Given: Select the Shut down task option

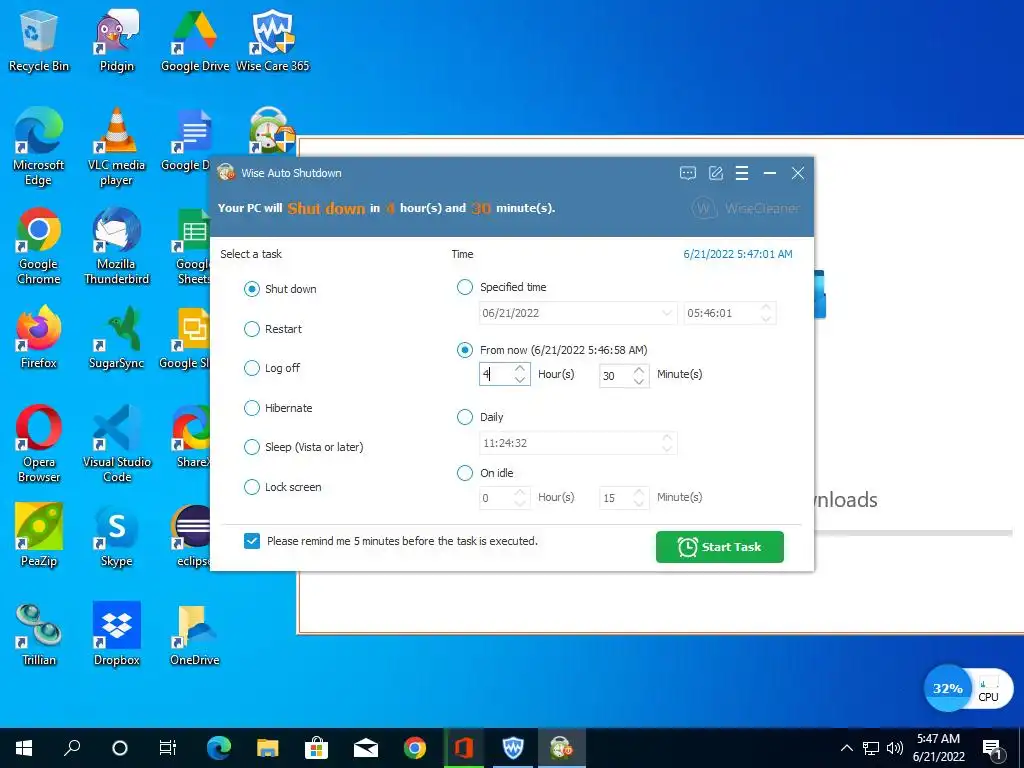Looking at the screenshot, I should (x=251, y=289).
